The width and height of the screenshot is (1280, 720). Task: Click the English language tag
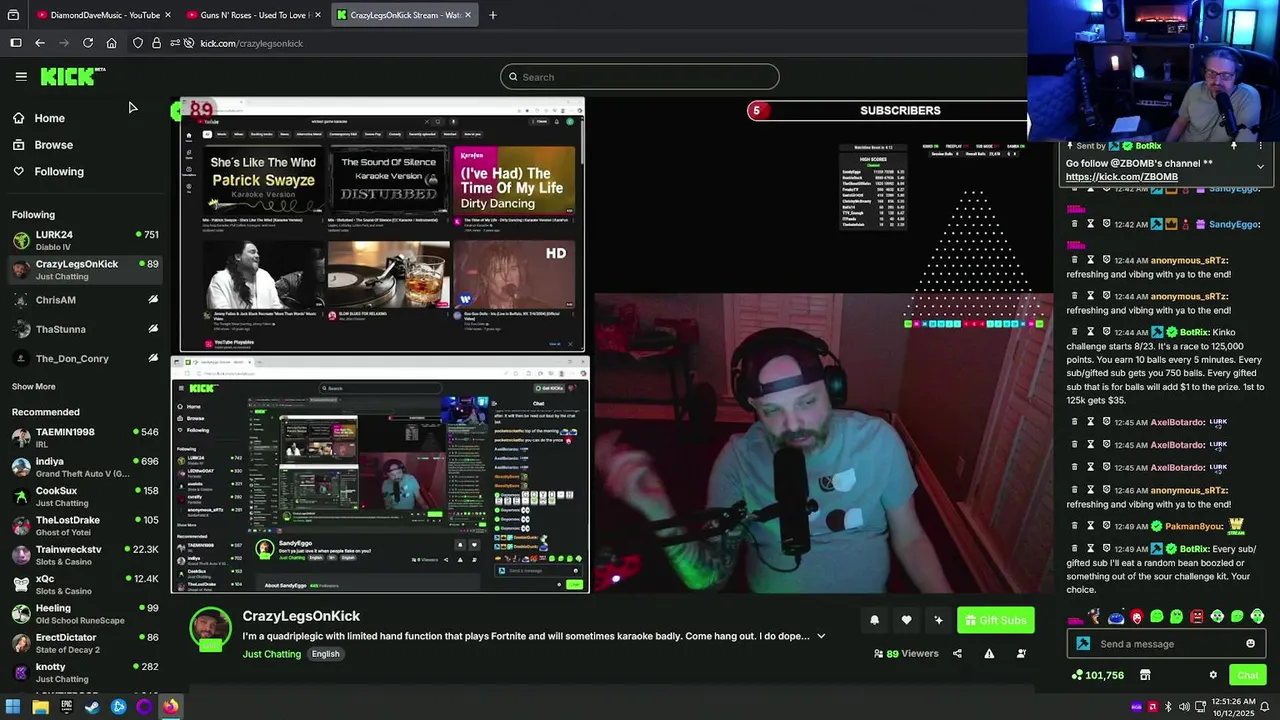pyautogui.click(x=325, y=654)
